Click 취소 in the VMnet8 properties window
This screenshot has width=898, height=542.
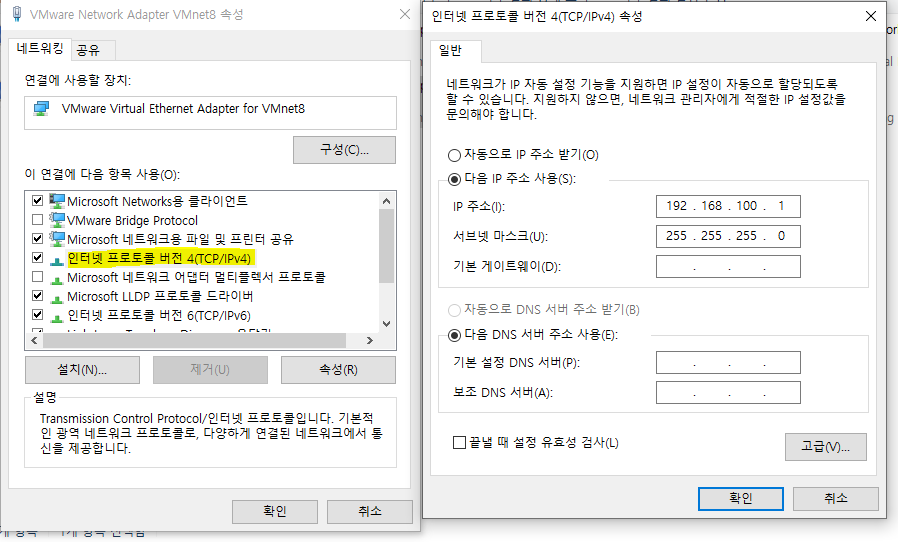tap(369, 512)
